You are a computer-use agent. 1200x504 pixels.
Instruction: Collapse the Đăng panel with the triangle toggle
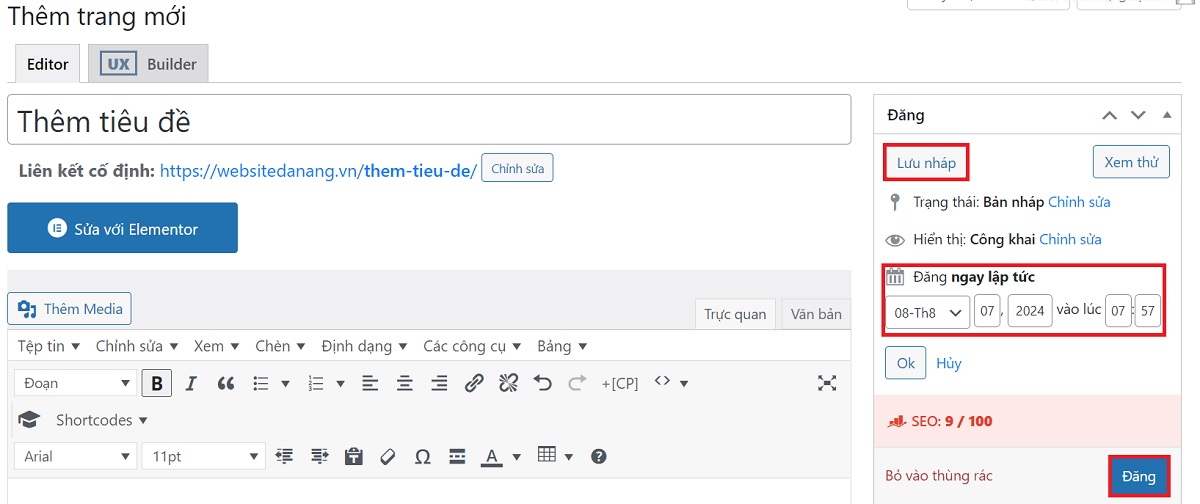[1167, 115]
